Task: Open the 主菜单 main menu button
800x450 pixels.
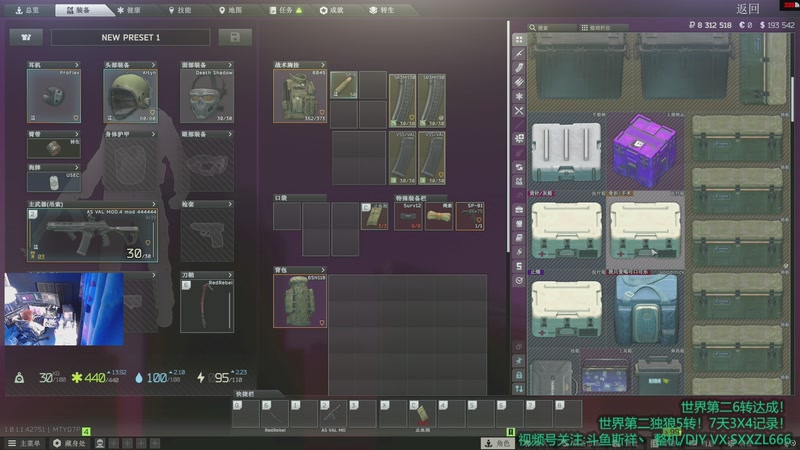Action: click(x=24, y=443)
